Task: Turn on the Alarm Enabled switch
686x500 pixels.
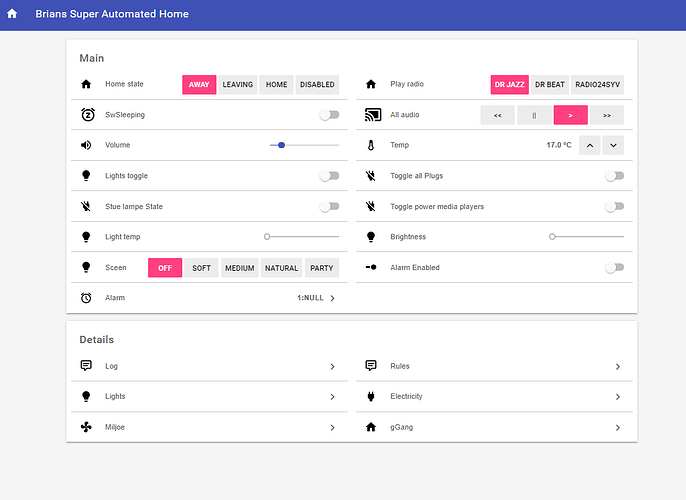Action: 614,268
